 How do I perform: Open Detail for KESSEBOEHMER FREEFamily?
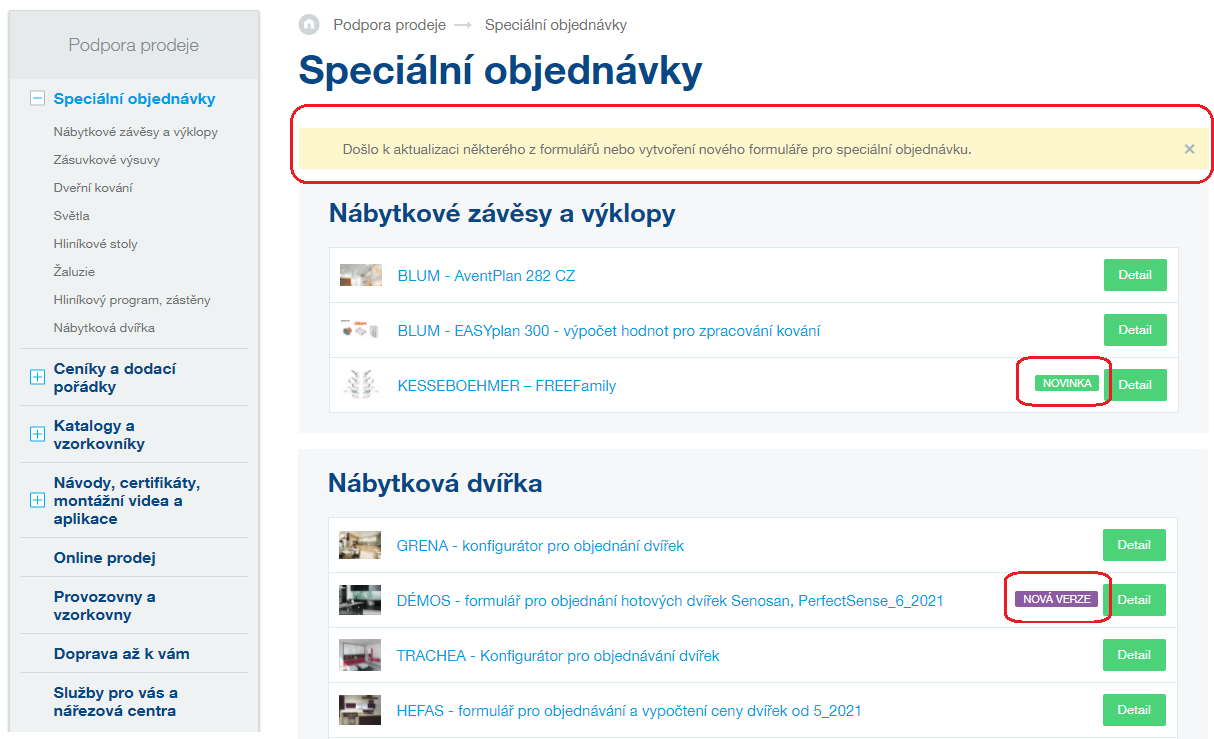click(1134, 385)
